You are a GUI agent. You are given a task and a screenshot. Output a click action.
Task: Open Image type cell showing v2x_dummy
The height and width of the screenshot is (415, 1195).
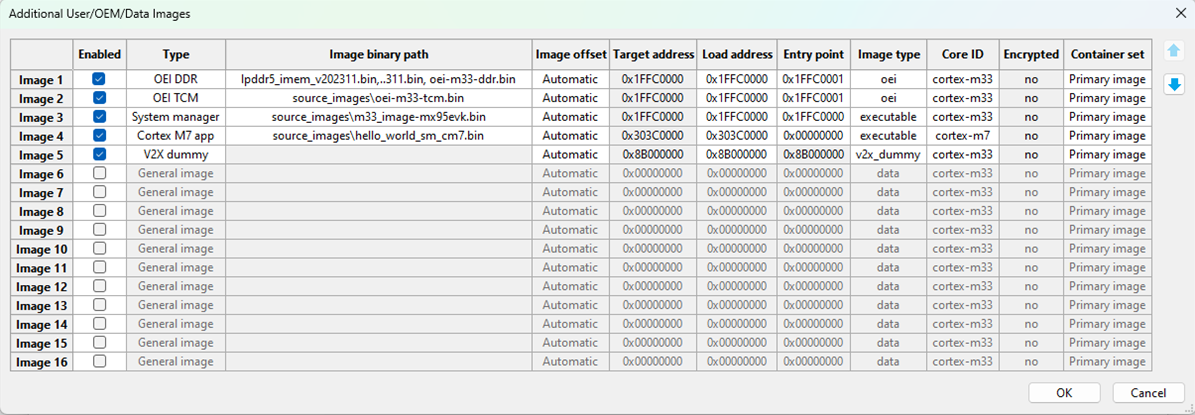(888, 155)
